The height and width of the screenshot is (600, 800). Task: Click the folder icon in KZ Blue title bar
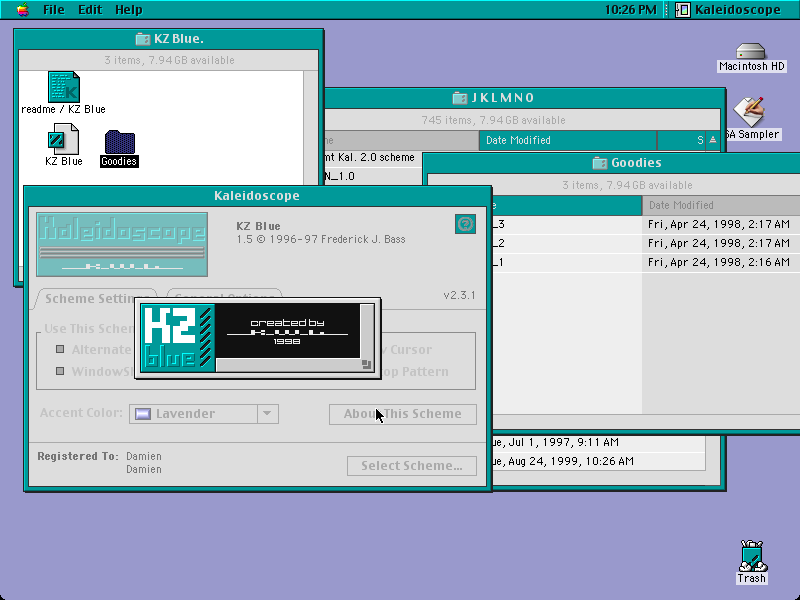tap(142, 39)
